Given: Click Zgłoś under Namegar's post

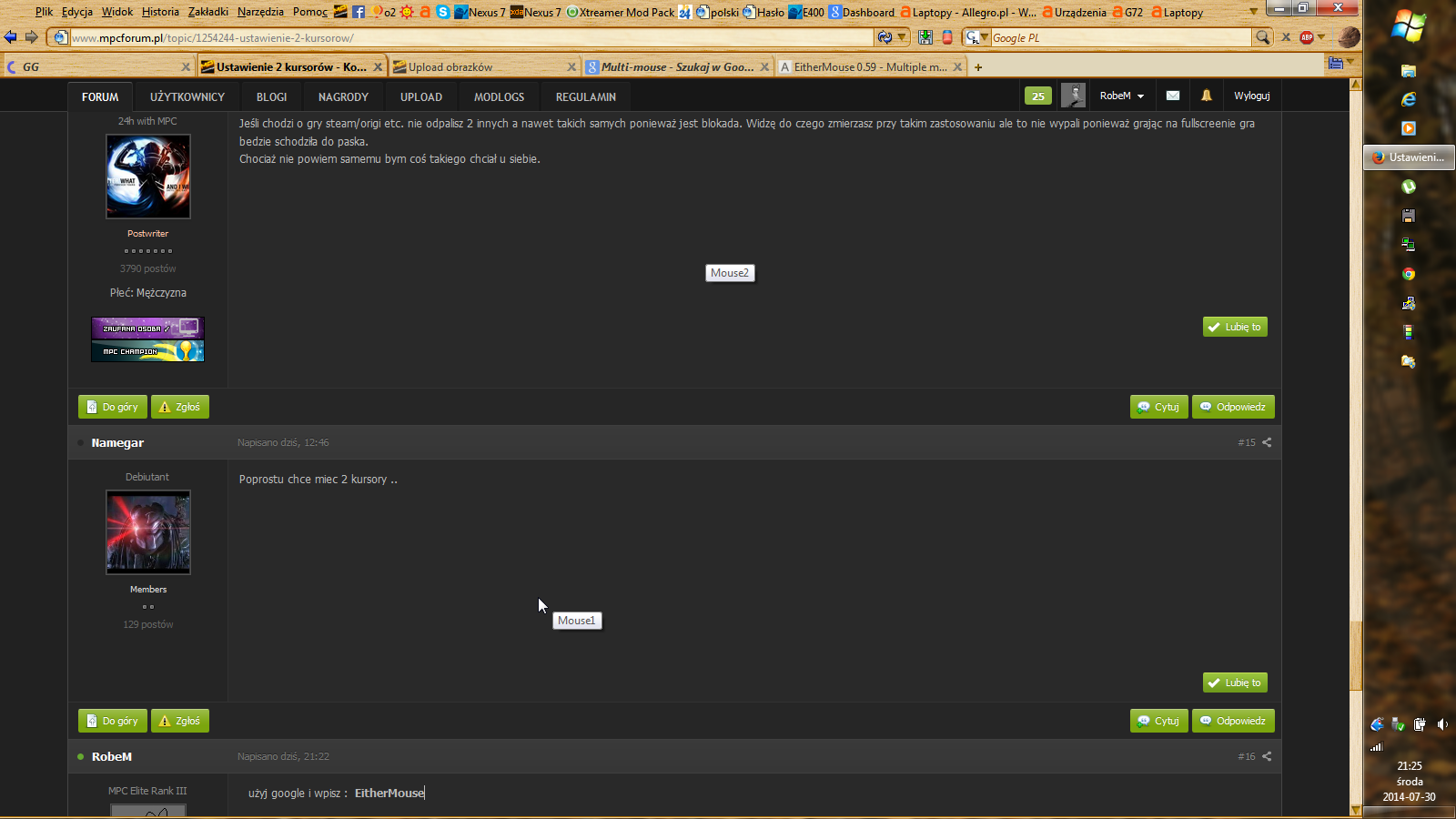Looking at the screenshot, I should [x=180, y=721].
